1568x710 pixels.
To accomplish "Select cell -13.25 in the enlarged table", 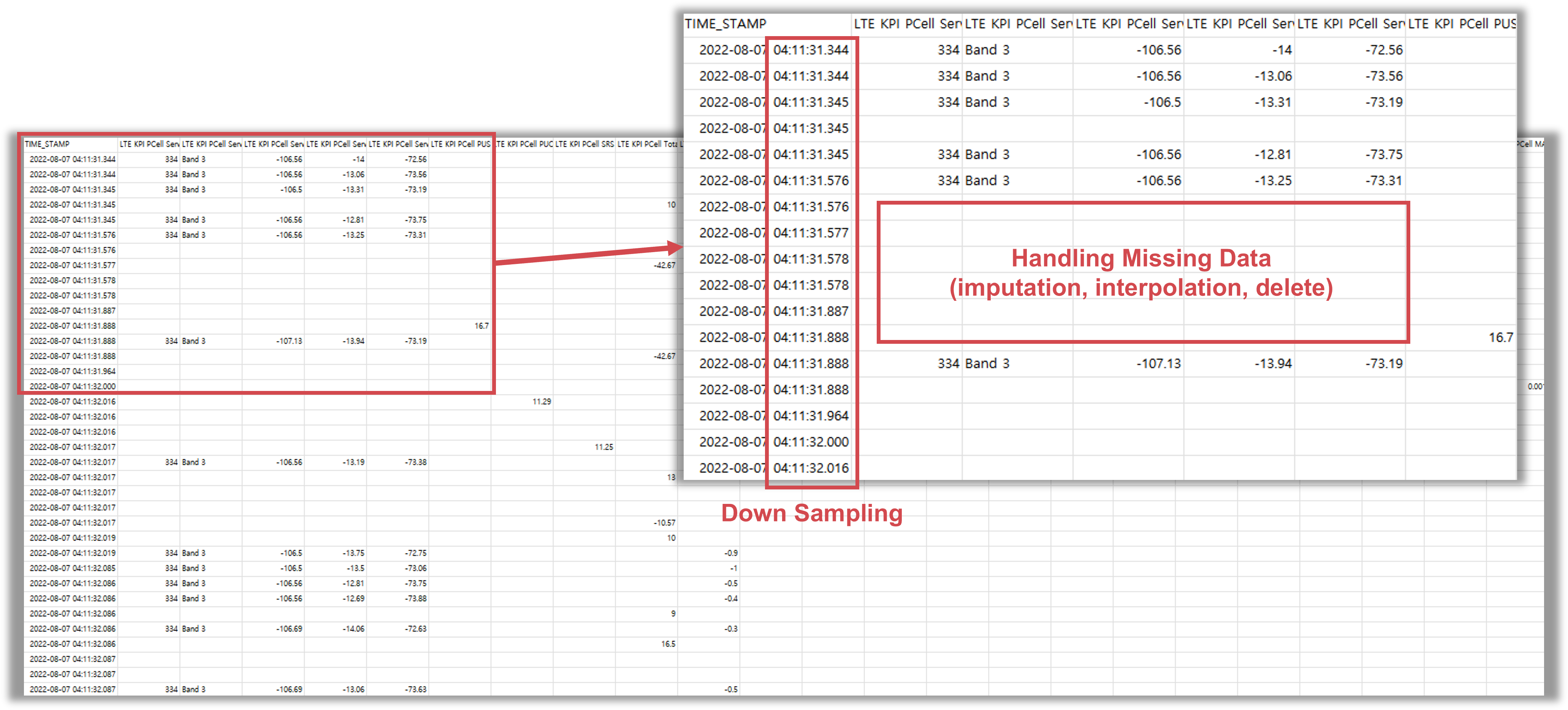I will tap(1273, 181).
